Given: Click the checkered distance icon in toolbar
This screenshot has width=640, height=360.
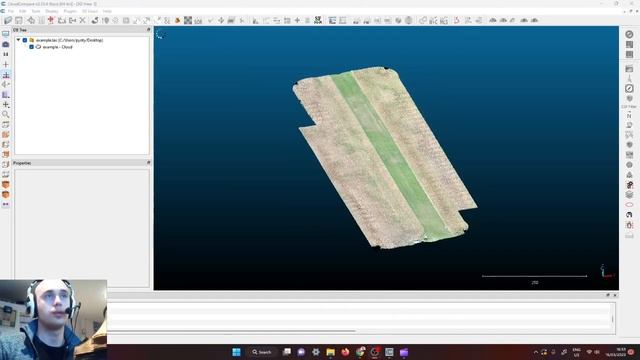Looking at the screenshot, I should (x=188, y=20).
